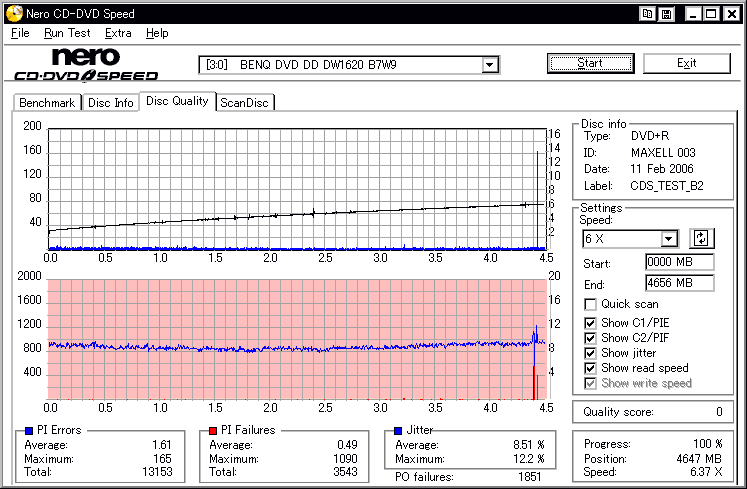Open the File menu
Viewport: 747px width, 489px height.
pyautogui.click(x=20, y=33)
